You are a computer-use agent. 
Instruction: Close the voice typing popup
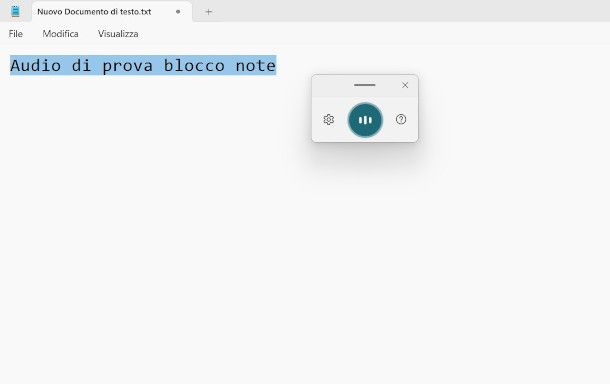[x=405, y=85]
